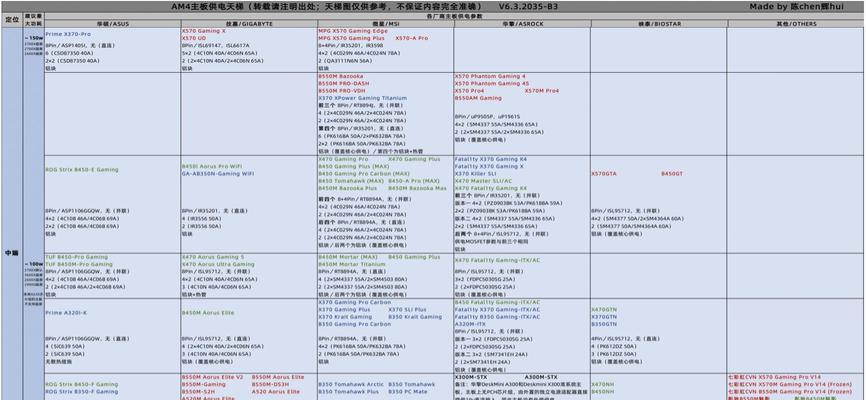Click the 定位 header cell
Screen dimensions: 866x400
coord(12,20)
